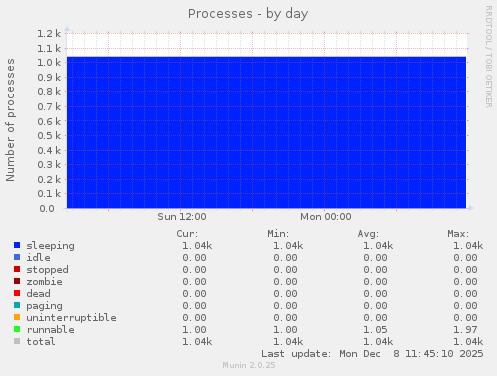Click the 'dead' legend label

[x=38, y=293]
